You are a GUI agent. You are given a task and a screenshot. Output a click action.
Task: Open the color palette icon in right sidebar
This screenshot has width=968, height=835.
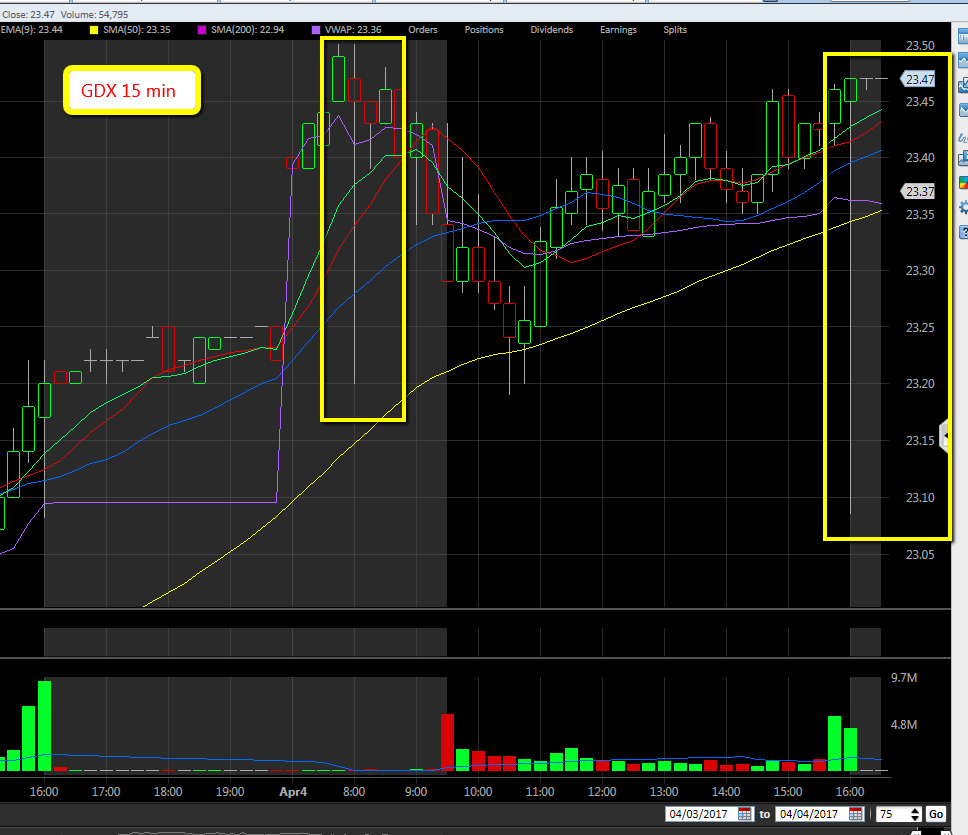point(963,183)
